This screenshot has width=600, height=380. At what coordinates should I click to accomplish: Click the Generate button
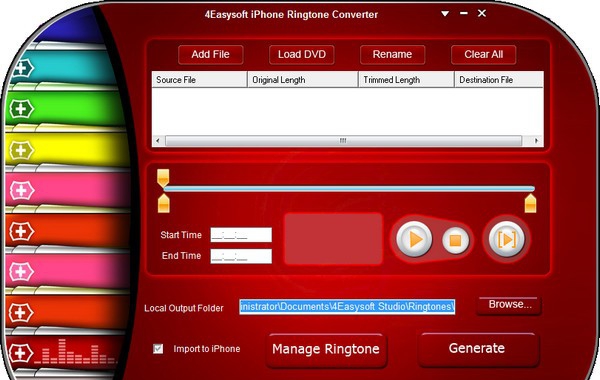coord(478,349)
